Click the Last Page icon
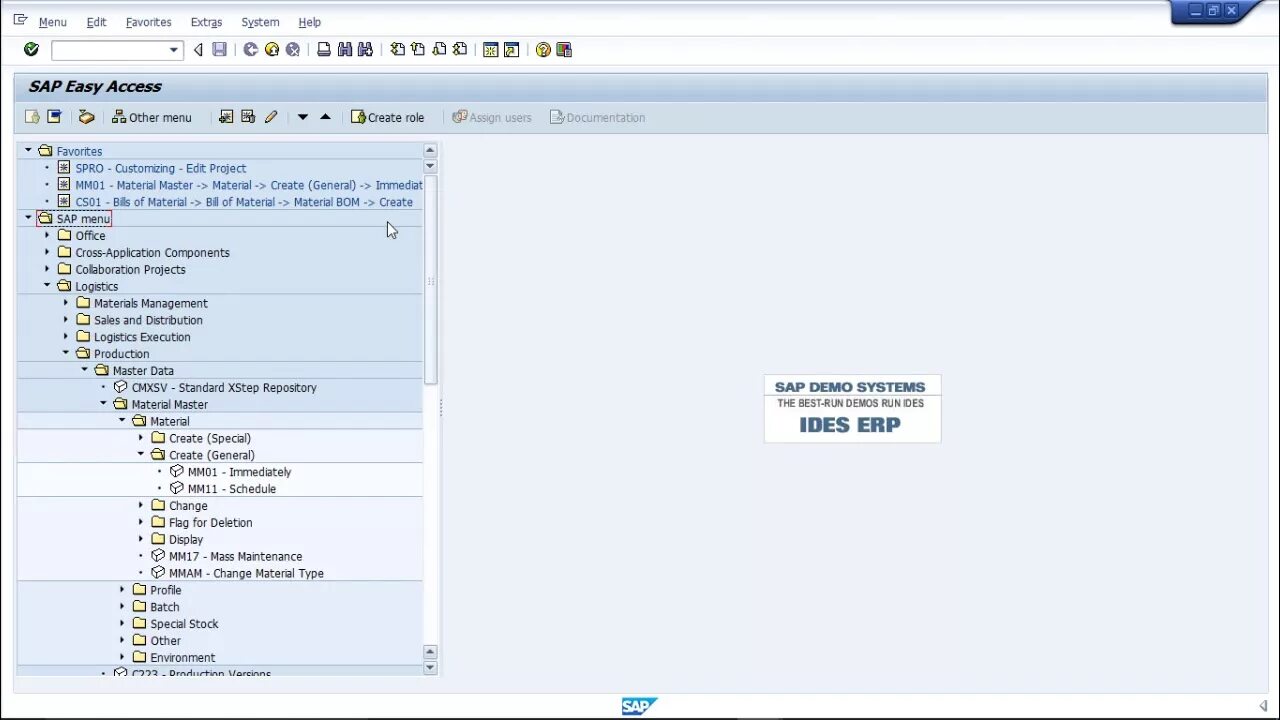This screenshot has width=1280, height=720. point(460,49)
